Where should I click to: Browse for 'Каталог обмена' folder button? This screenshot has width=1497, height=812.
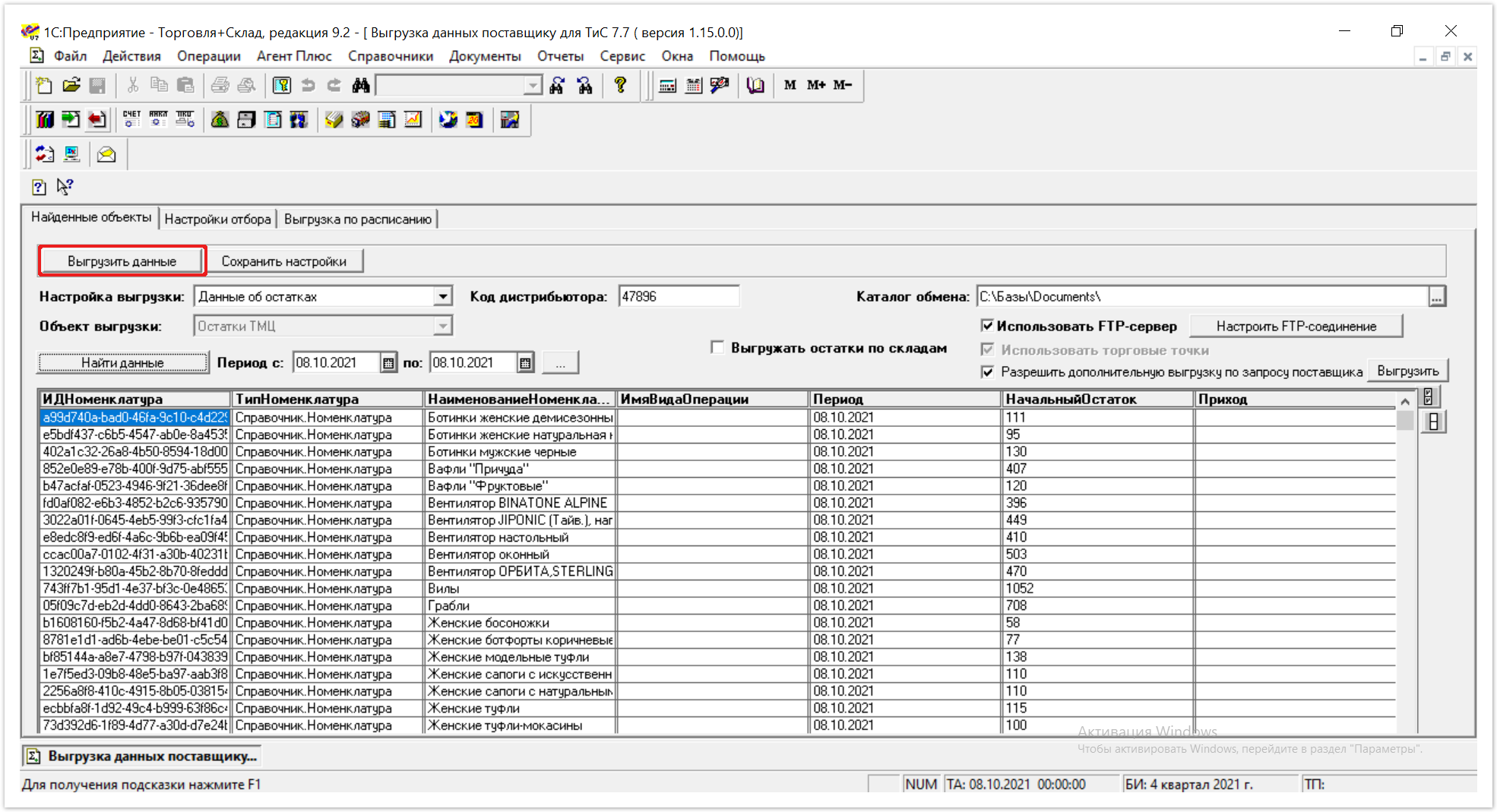pyautogui.click(x=1436, y=297)
